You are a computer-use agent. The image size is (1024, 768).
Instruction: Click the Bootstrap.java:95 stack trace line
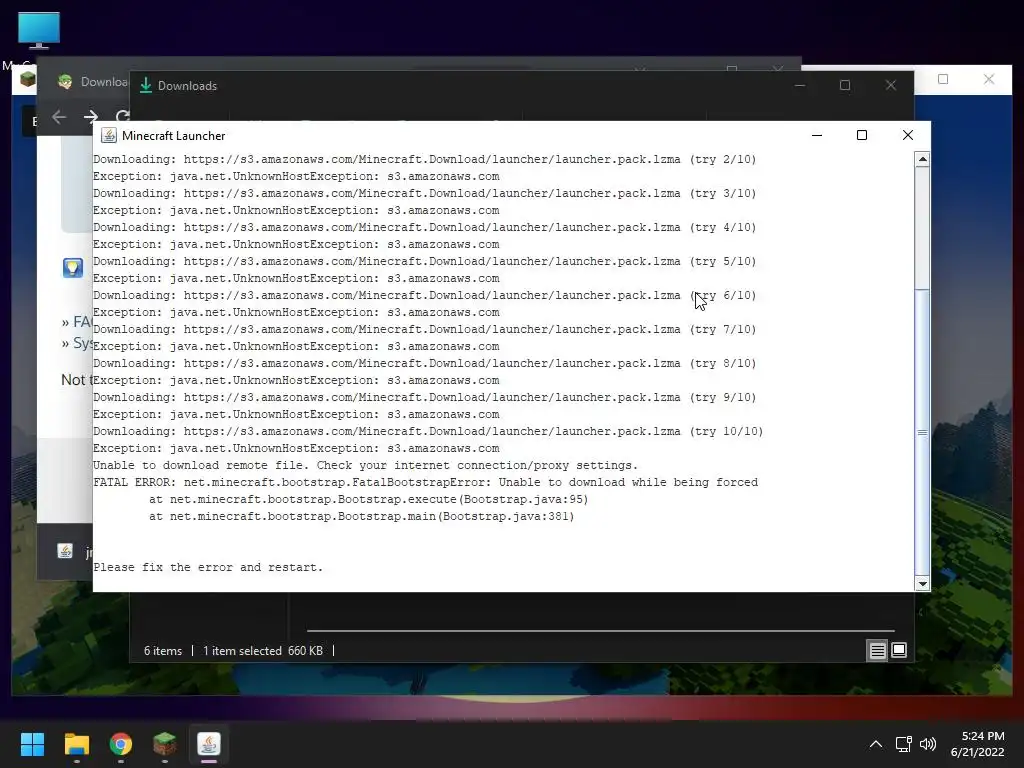coord(368,500)
